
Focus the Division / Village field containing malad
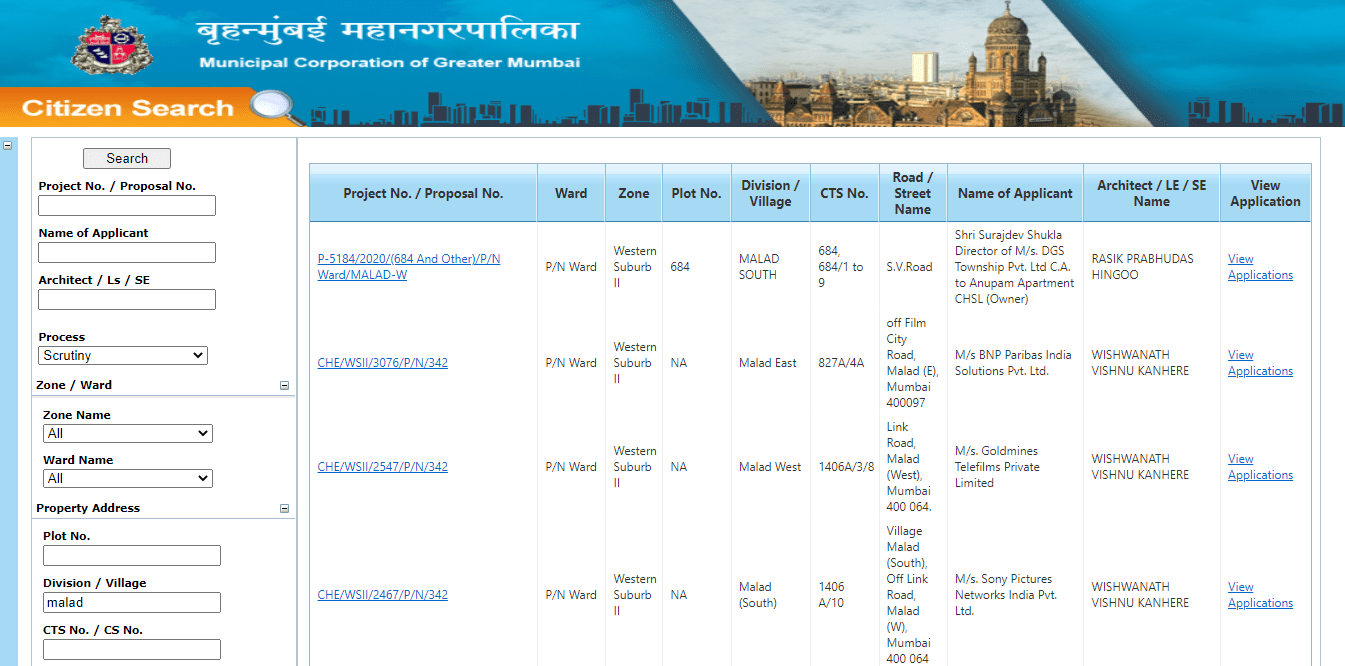pyautogui.click(x=131, y=602)
